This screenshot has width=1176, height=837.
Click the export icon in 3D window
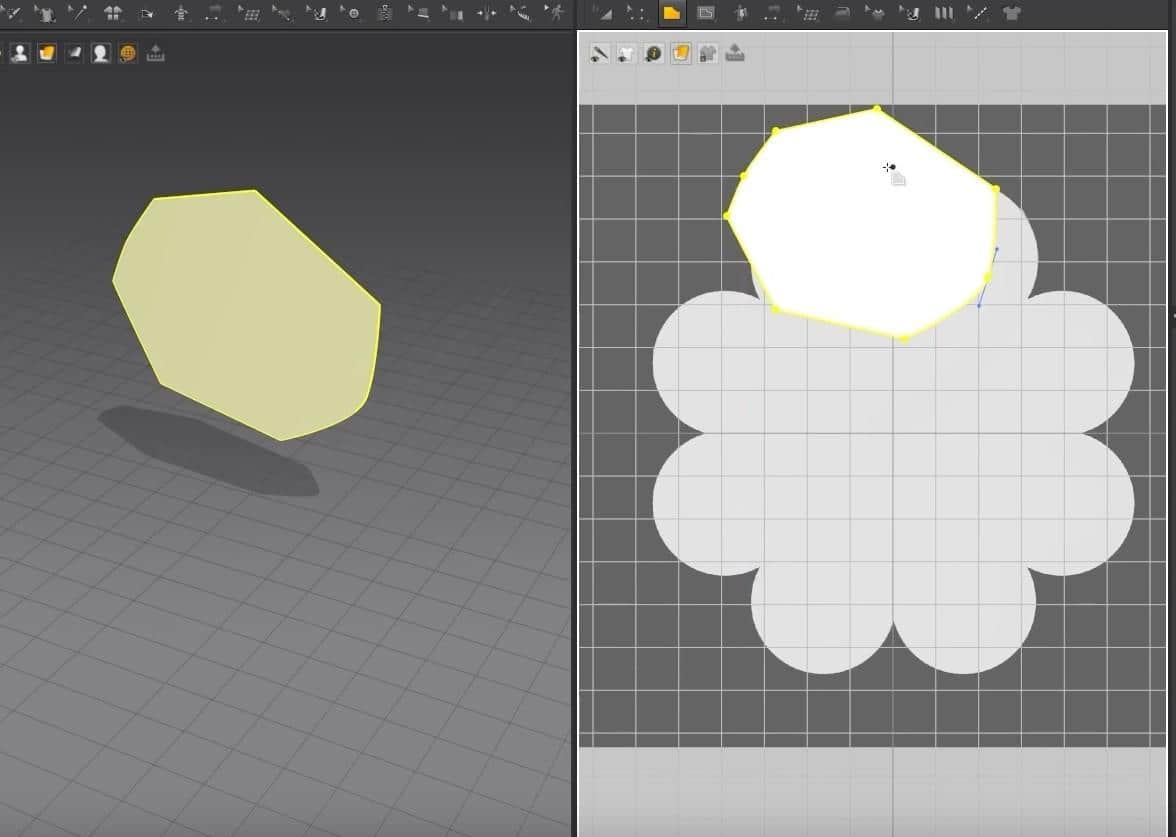(155, 53)
